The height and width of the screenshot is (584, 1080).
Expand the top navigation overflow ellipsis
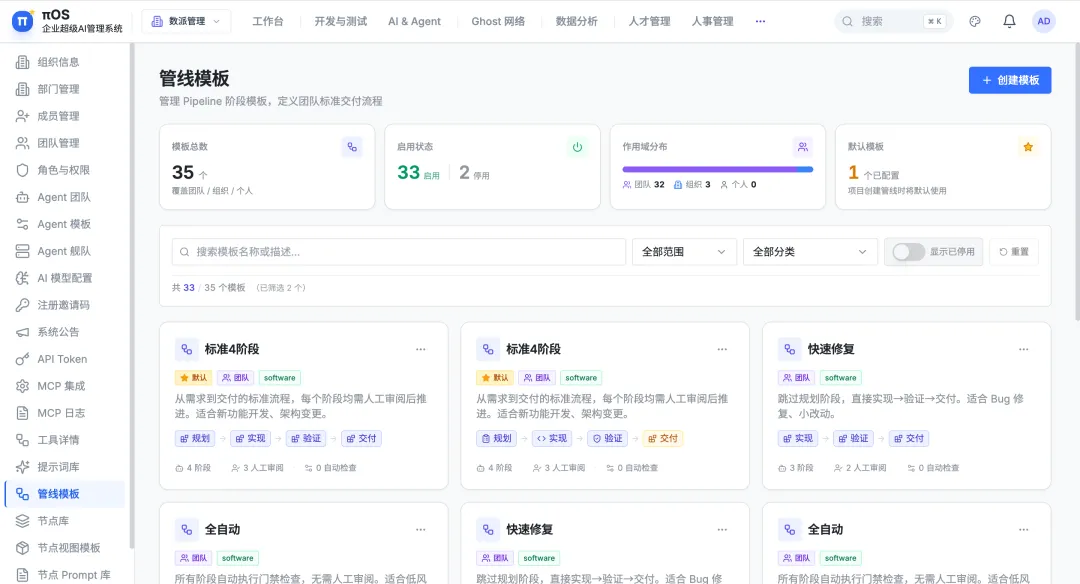point(760,21)
